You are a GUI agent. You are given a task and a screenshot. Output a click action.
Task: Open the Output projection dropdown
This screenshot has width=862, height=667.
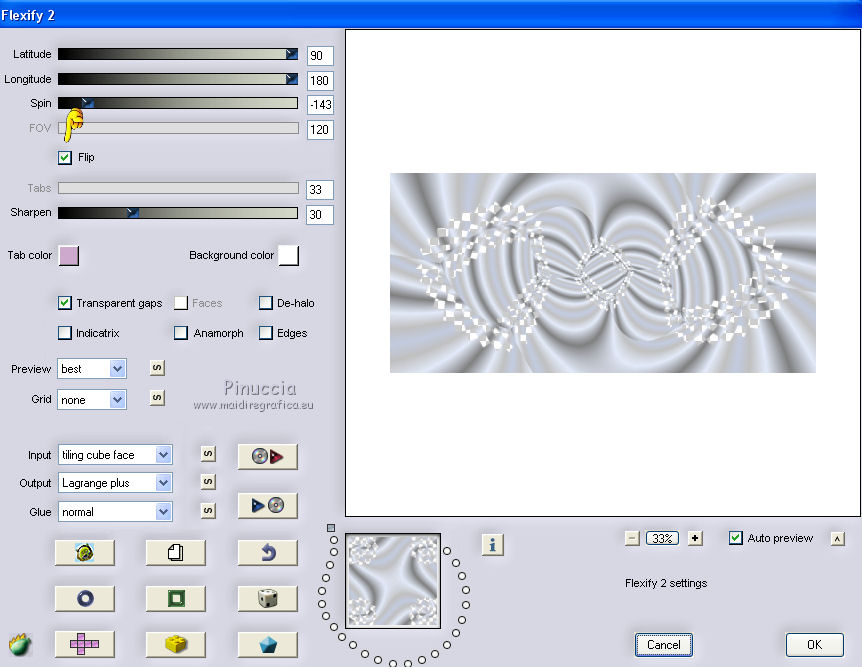pos(115,483)
